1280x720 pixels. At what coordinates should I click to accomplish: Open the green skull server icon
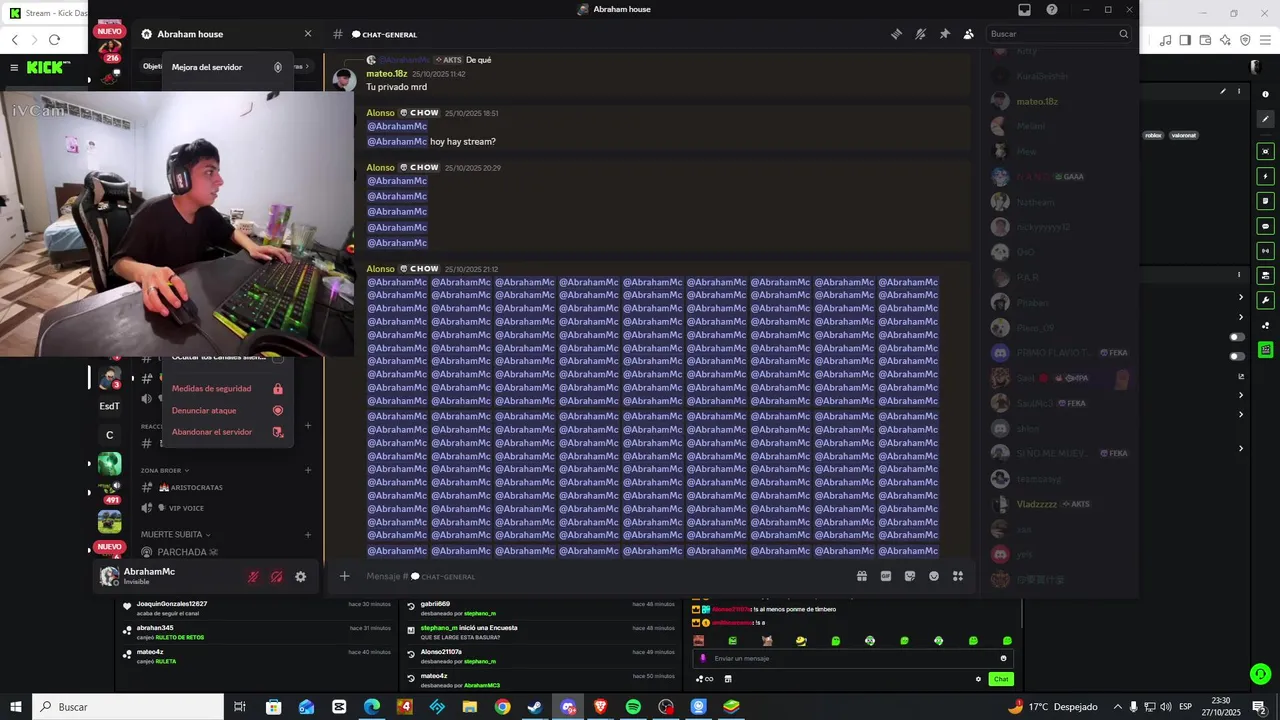pos(110,464)
